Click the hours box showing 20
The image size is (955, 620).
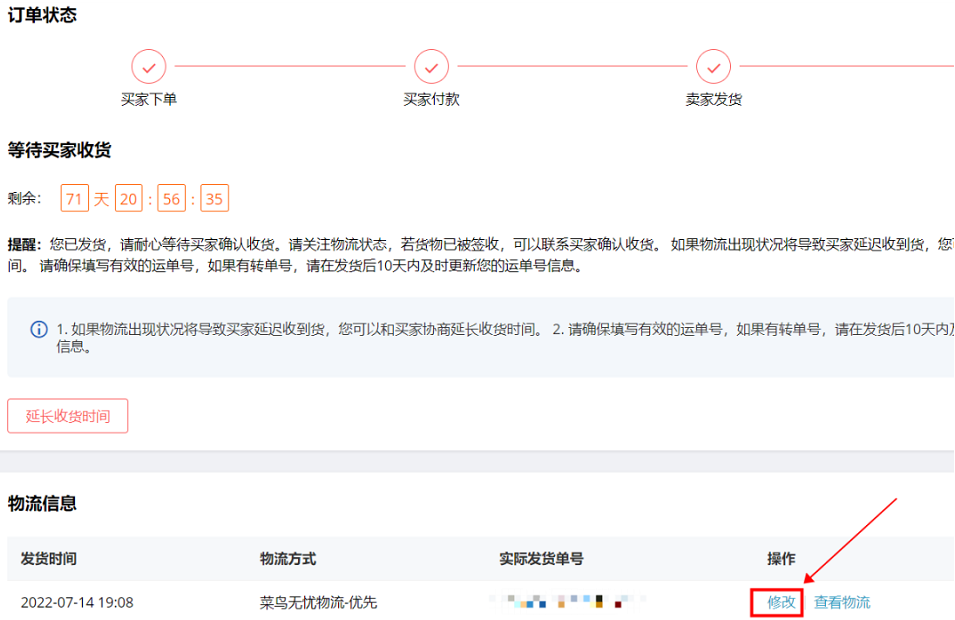tap(129, 199)
